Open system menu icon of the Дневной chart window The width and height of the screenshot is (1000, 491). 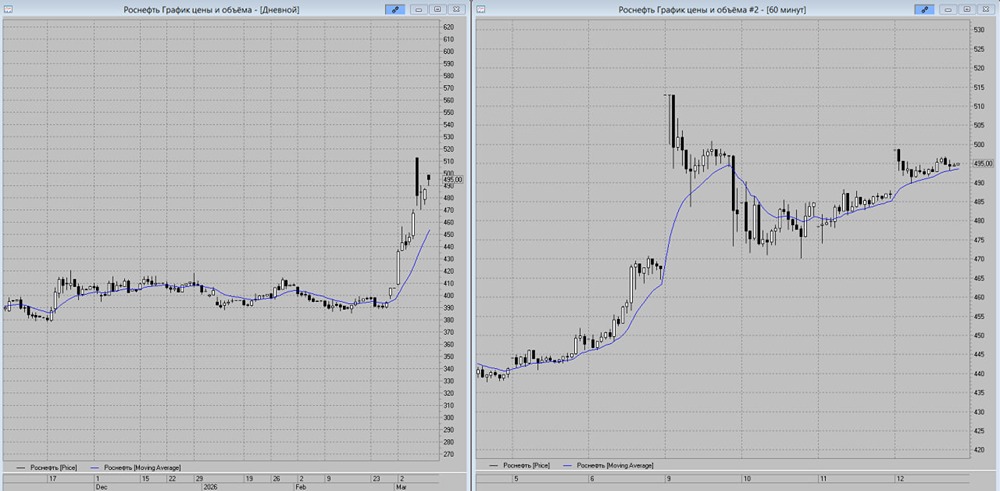click(8, 10)
